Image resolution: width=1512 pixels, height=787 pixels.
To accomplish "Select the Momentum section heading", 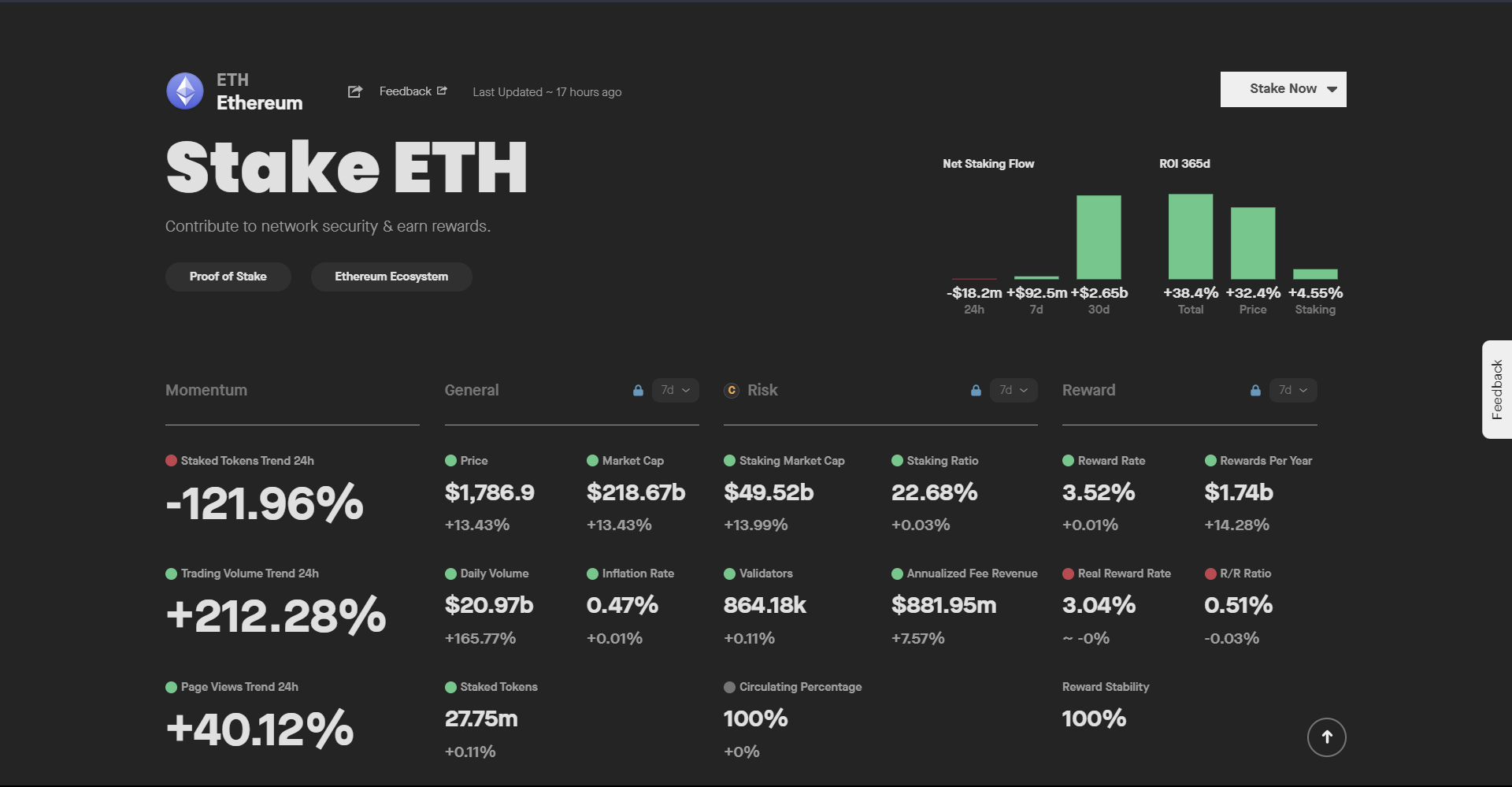I will coord(206,390).
